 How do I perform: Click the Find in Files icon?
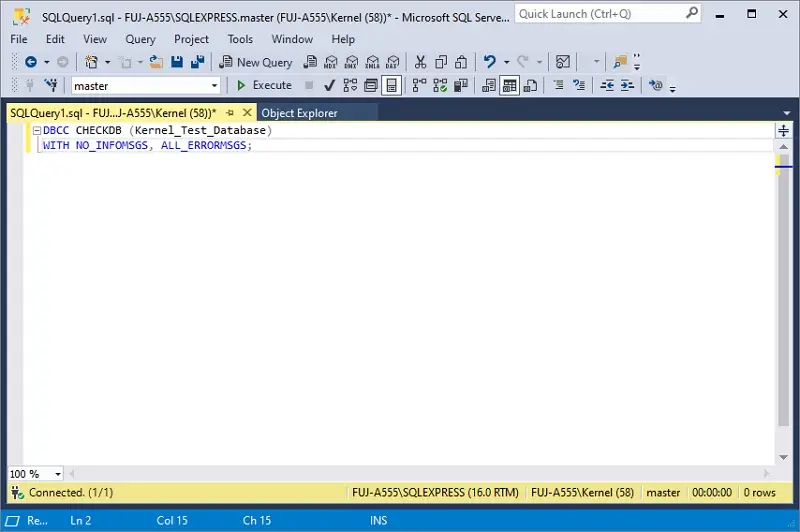620,62
